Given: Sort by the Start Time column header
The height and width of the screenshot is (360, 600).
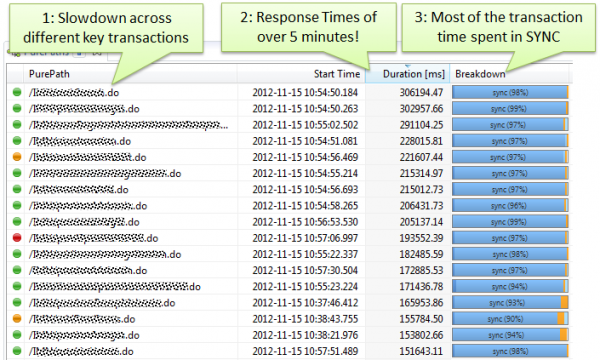Looking at the screenshot, I should tap(301, 74).
